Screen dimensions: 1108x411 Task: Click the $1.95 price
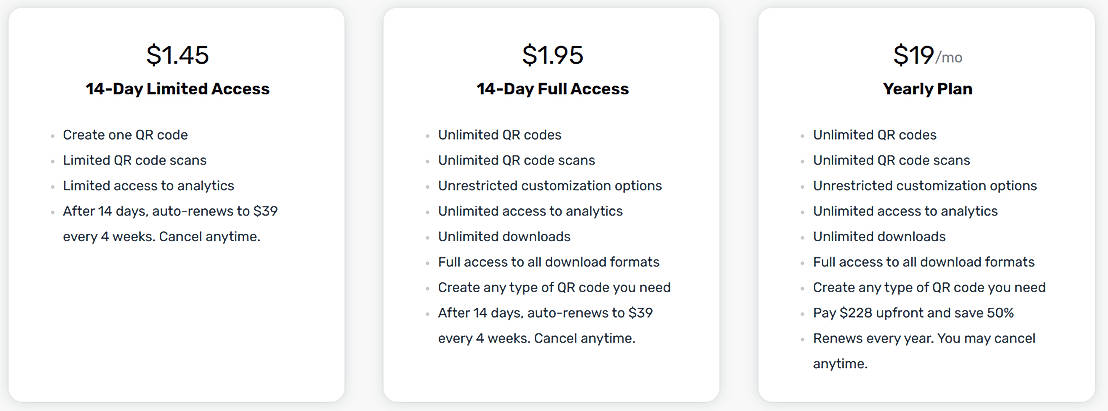[552, 55]
